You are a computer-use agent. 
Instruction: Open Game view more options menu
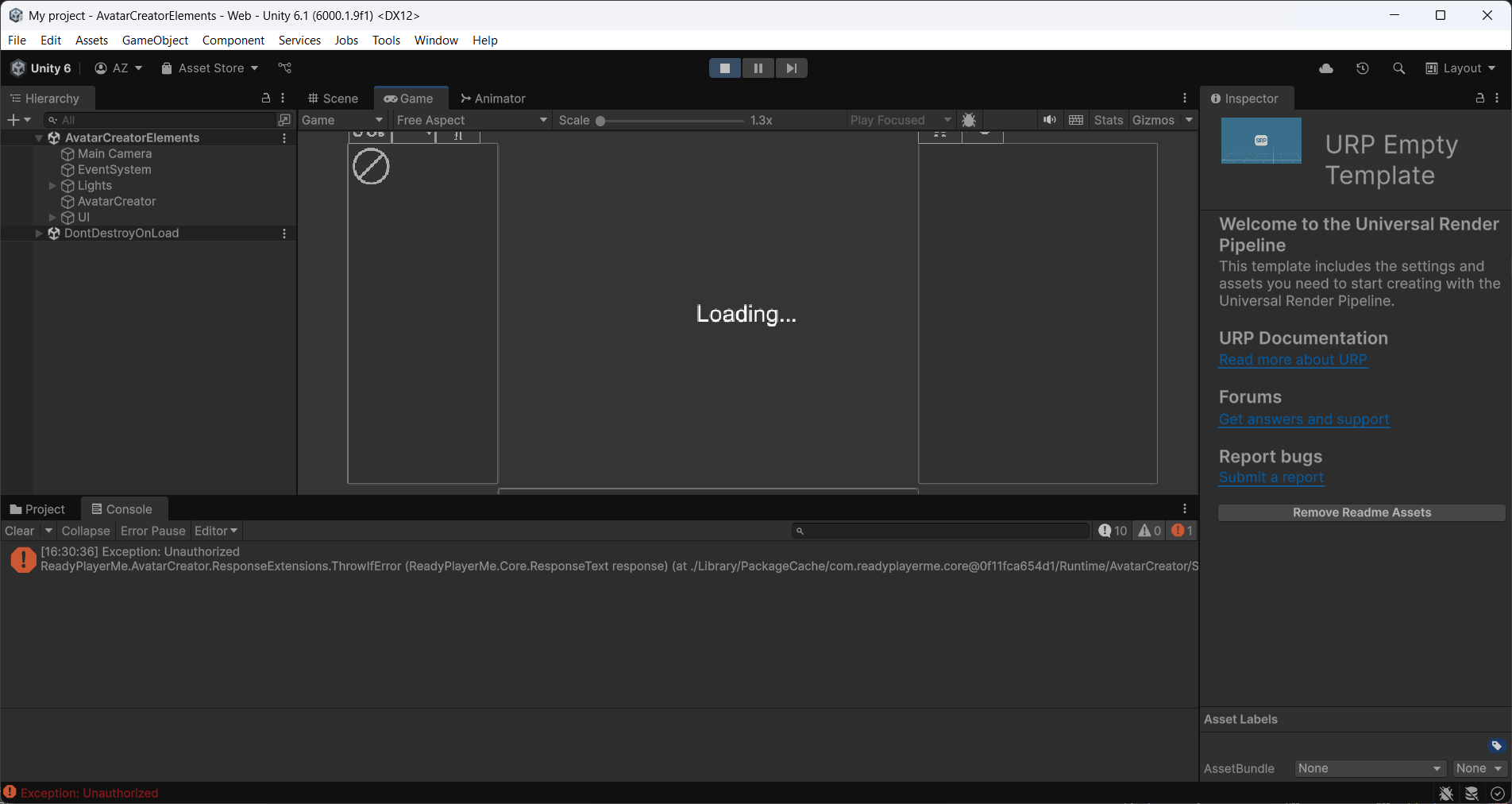coord(1185,99)
